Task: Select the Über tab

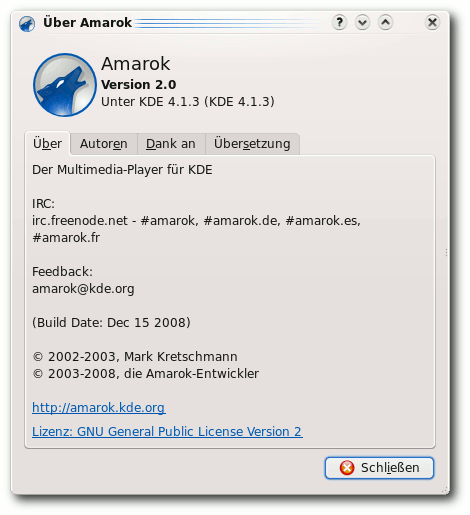Action: 47,144
